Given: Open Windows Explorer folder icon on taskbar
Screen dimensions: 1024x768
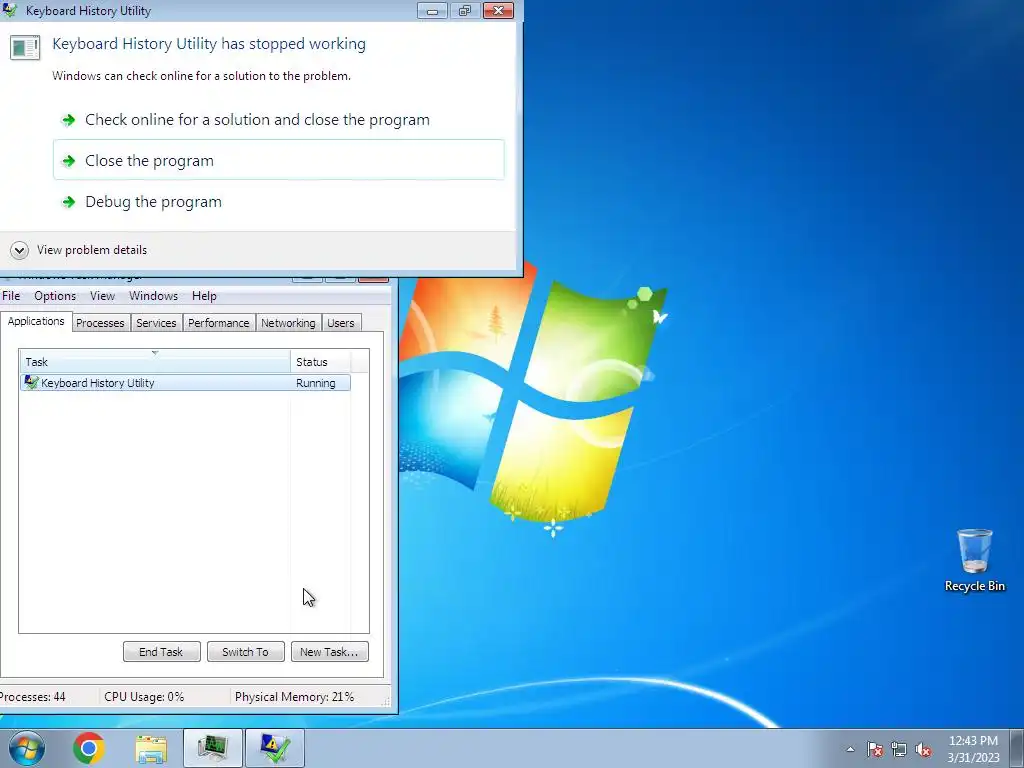Looking at the screenshot, I should coord(151,748).
